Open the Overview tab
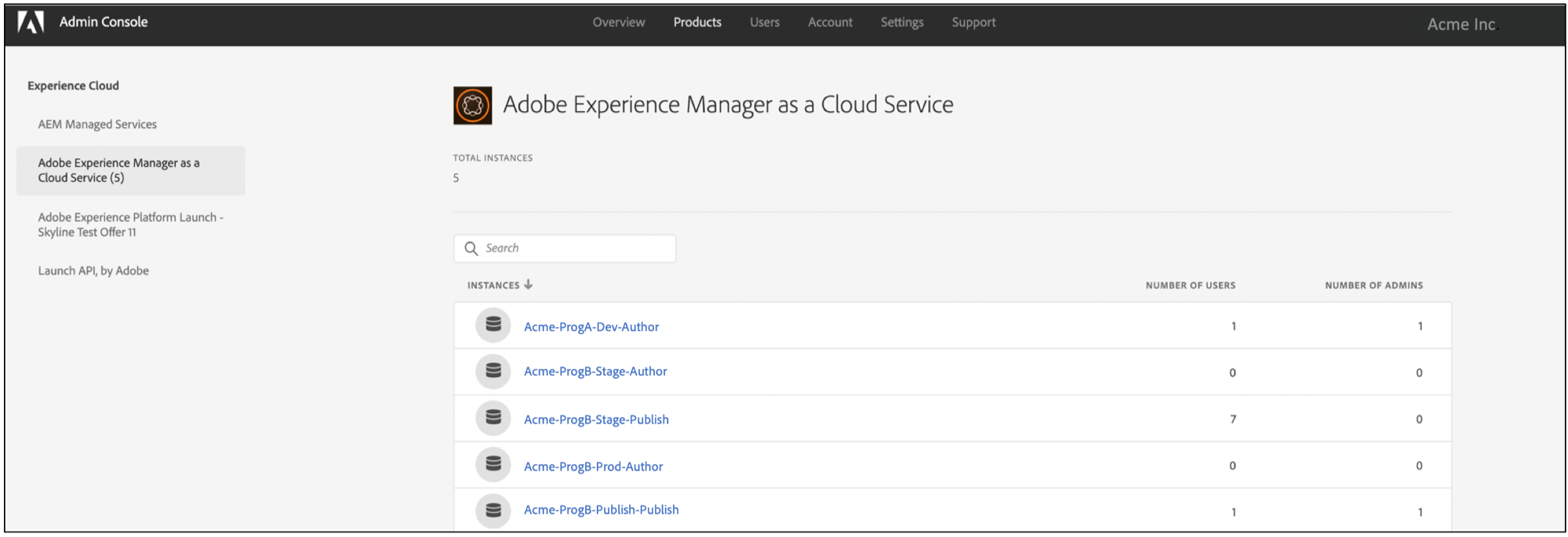This screenshot has height=537, width=1568. tap(619, 23)
